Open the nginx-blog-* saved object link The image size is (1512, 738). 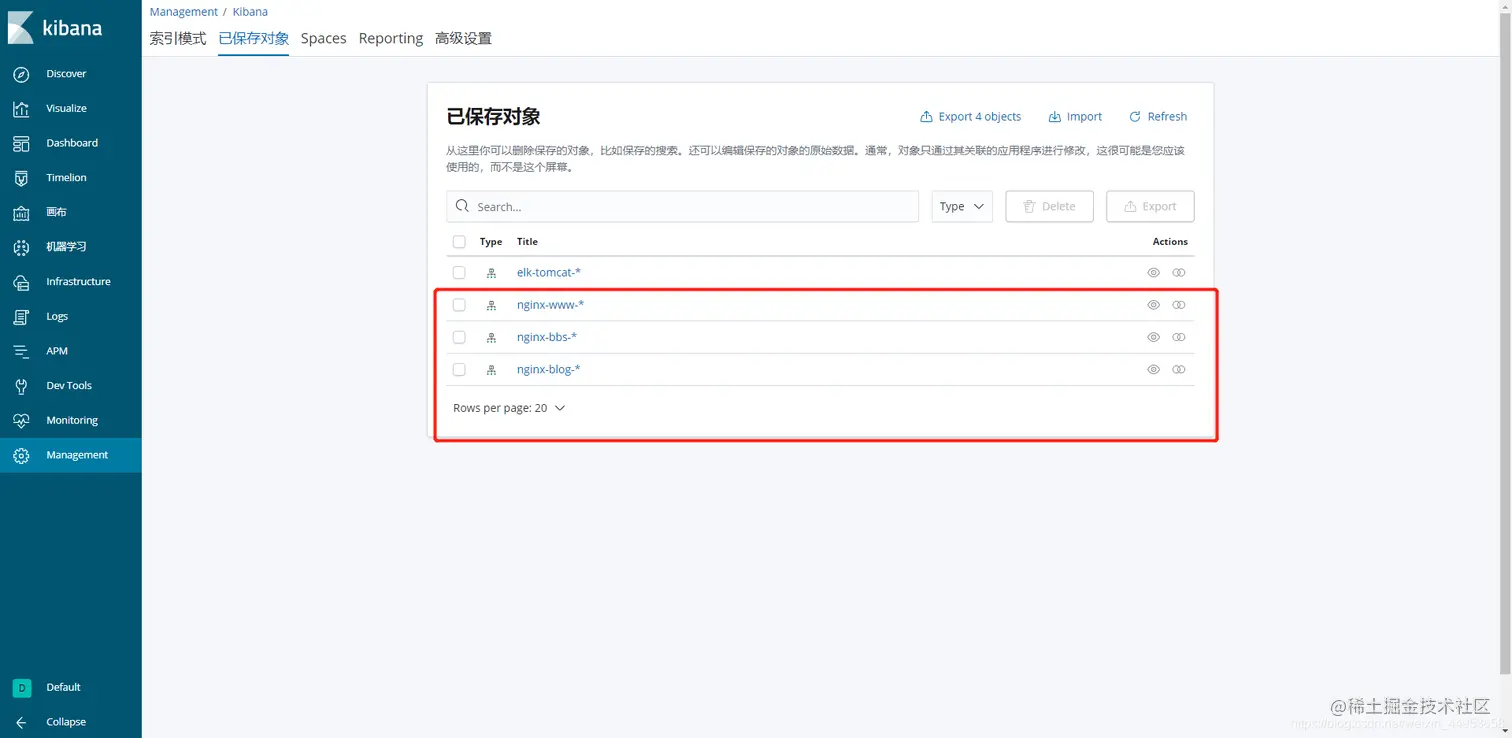coord(549,369)
